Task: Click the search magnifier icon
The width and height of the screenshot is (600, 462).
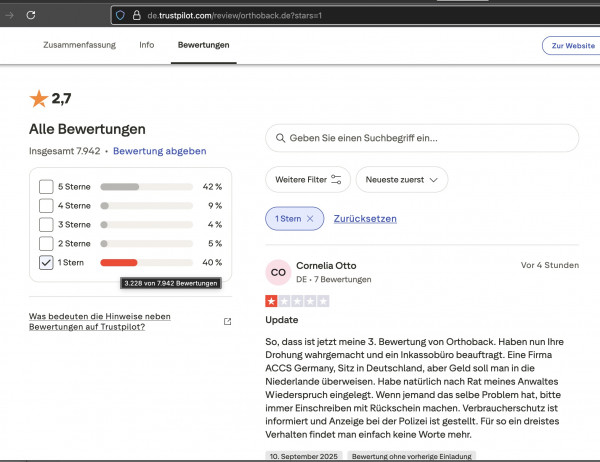Action: click(x=280, y=138)
